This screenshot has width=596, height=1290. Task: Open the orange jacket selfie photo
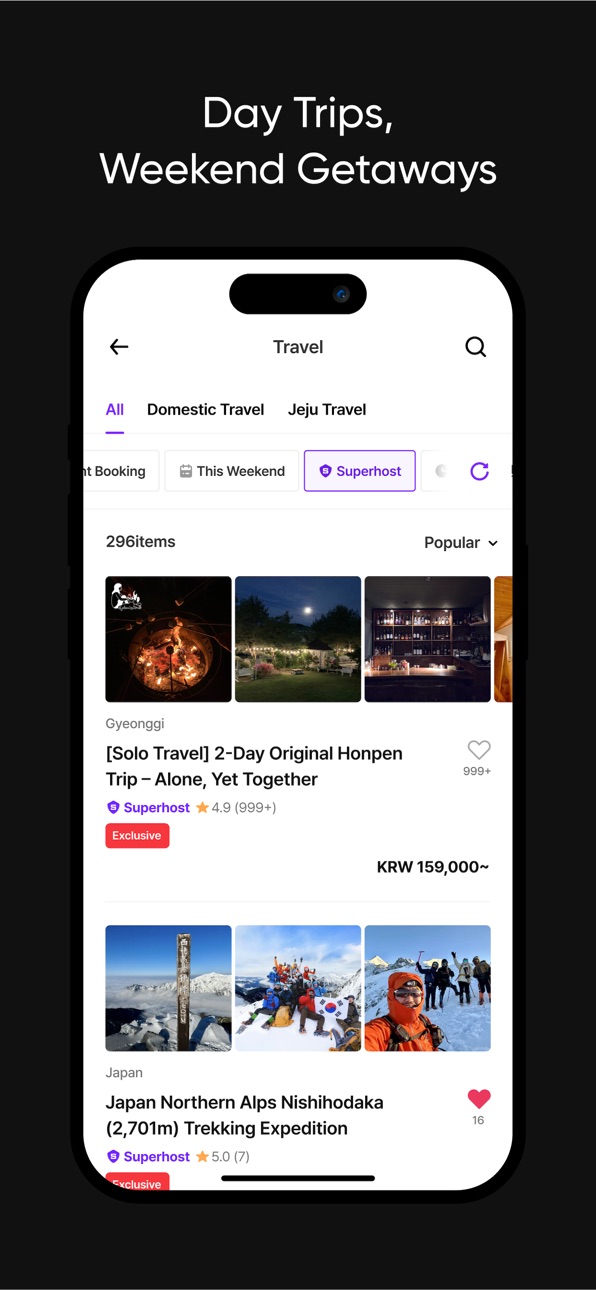(x=428, y=988)
